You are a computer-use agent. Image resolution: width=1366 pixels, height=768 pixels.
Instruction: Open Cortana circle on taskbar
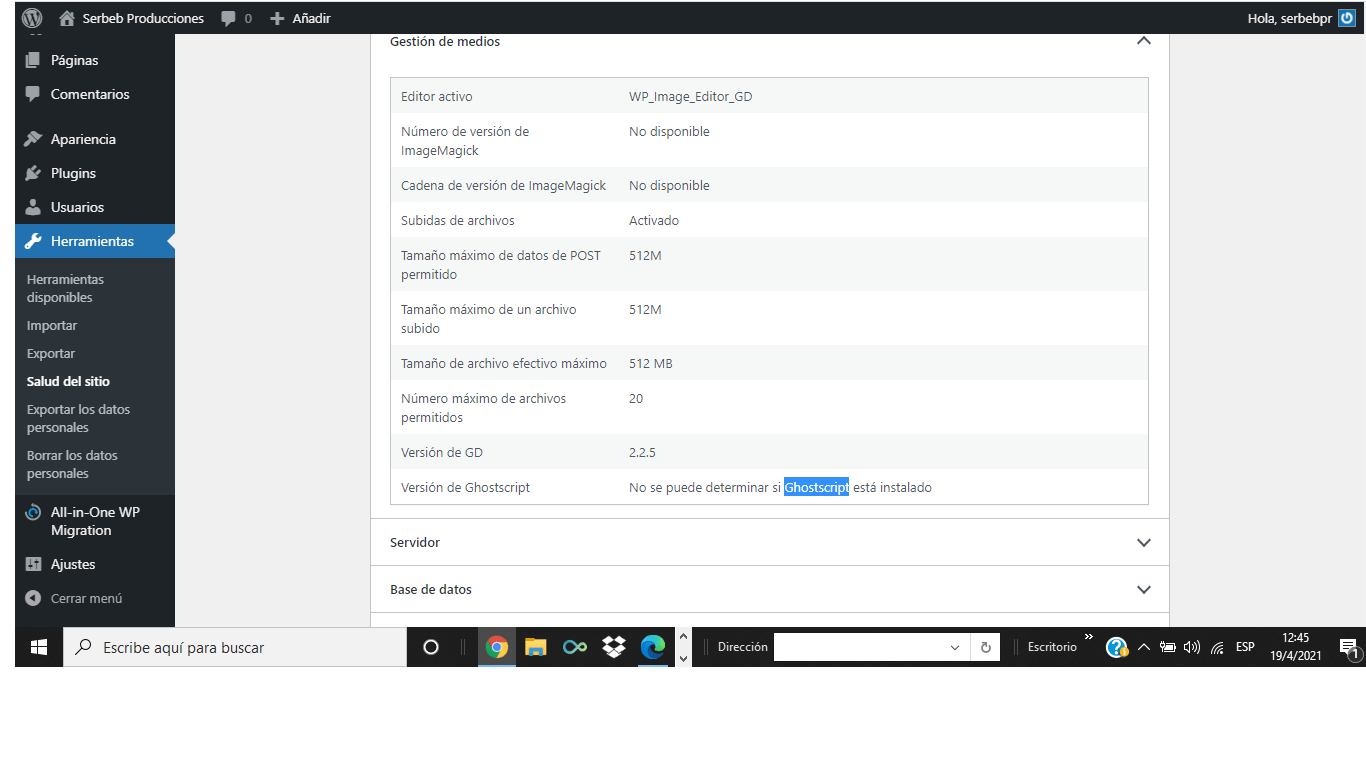click(x=431, y=647)
